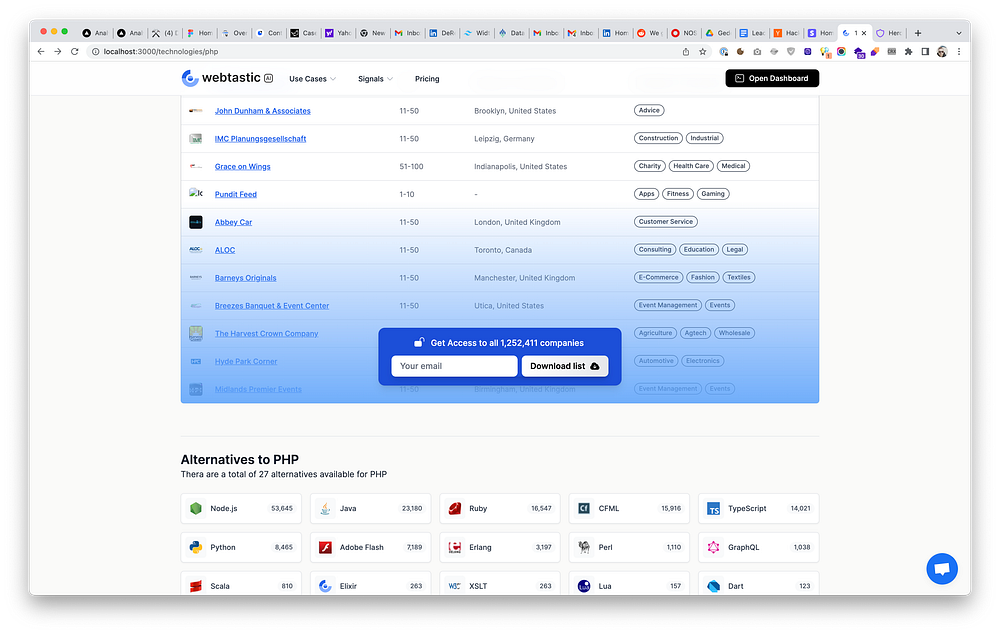Open the Pricing menu item
Screen dimensions: 1000x634
tap(427, 79)
